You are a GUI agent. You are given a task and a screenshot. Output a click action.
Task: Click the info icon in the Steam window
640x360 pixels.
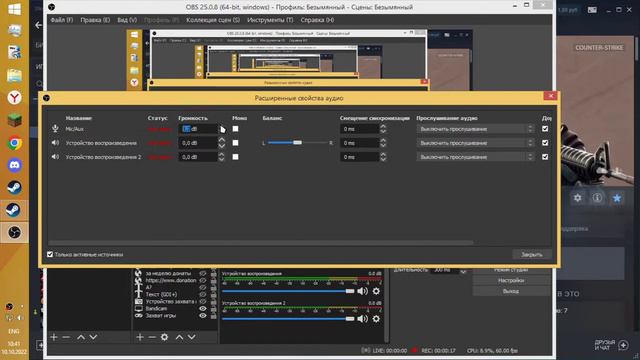tap(597, 198)
